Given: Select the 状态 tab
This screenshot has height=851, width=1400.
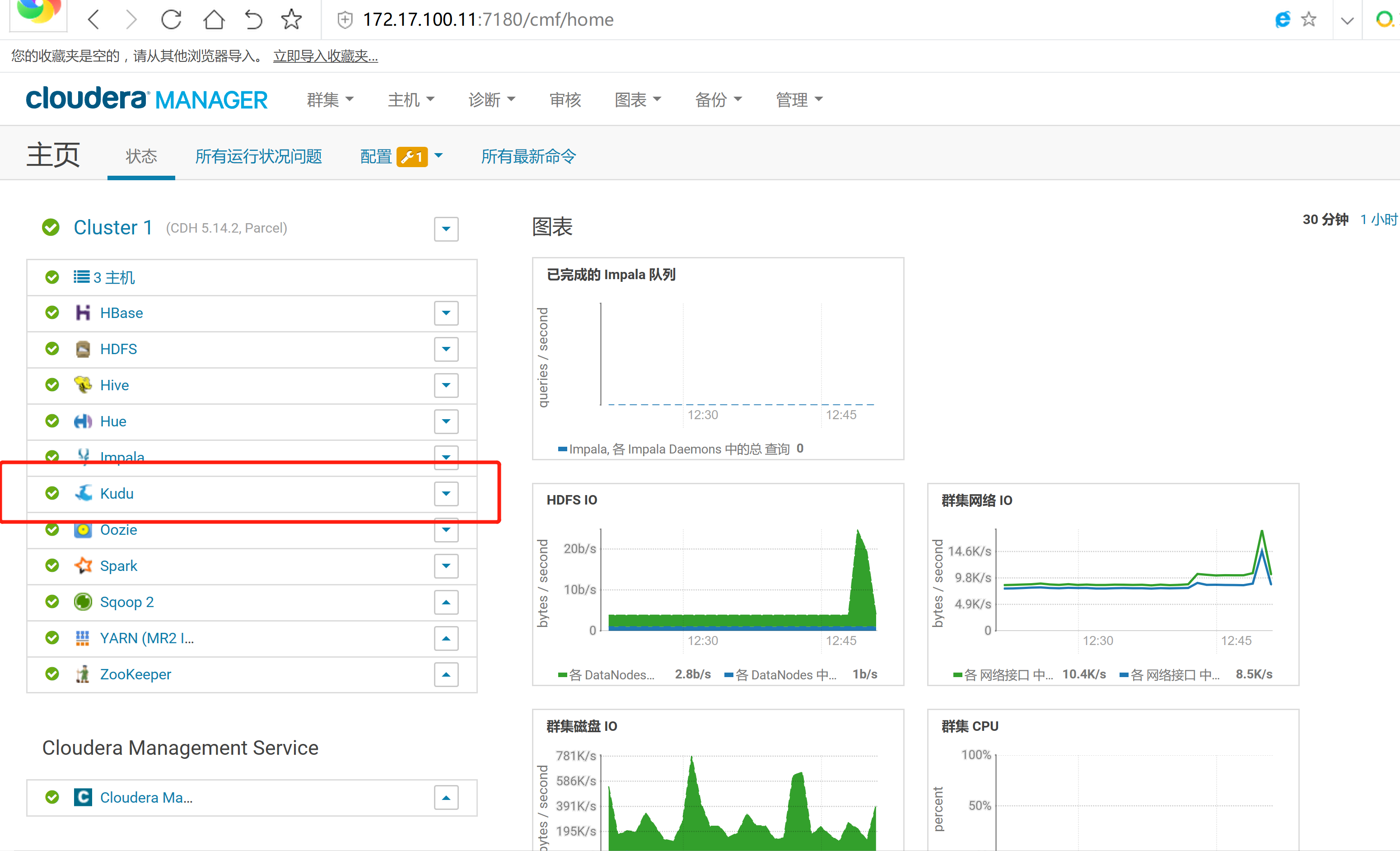Looking at the screenshot, I should tap(141, 156).
